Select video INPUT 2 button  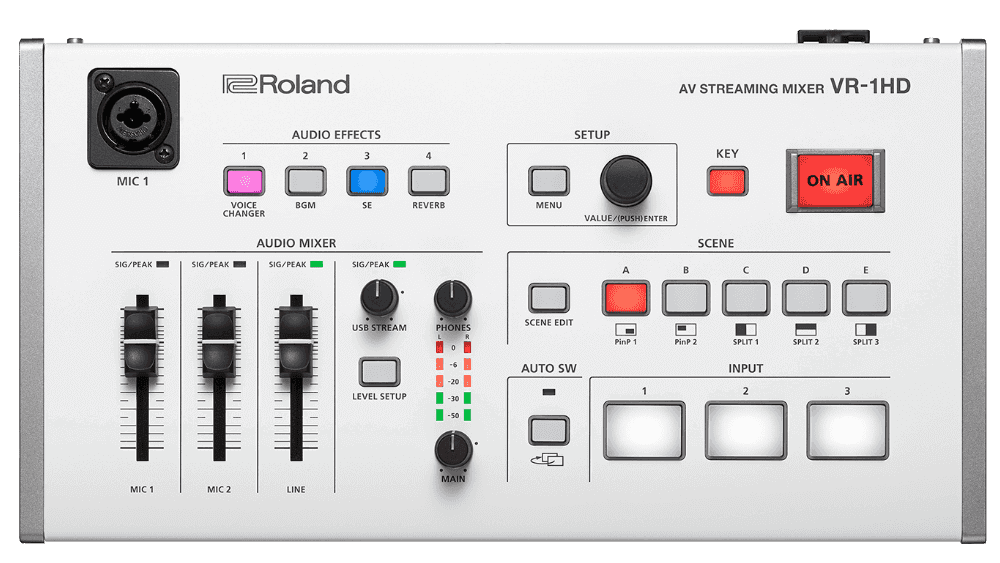746,430
